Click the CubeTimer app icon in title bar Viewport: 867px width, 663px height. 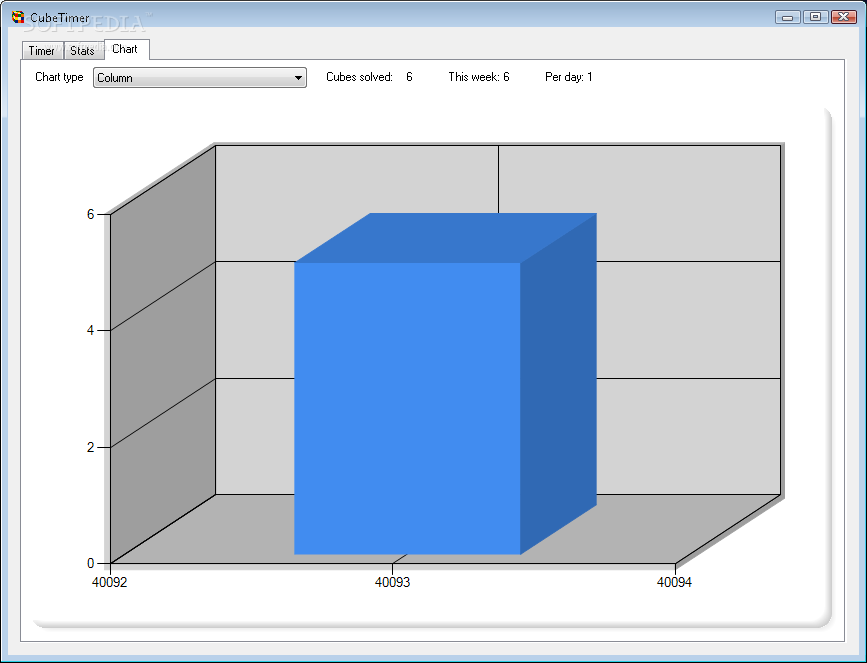click(x=18, y=18)
